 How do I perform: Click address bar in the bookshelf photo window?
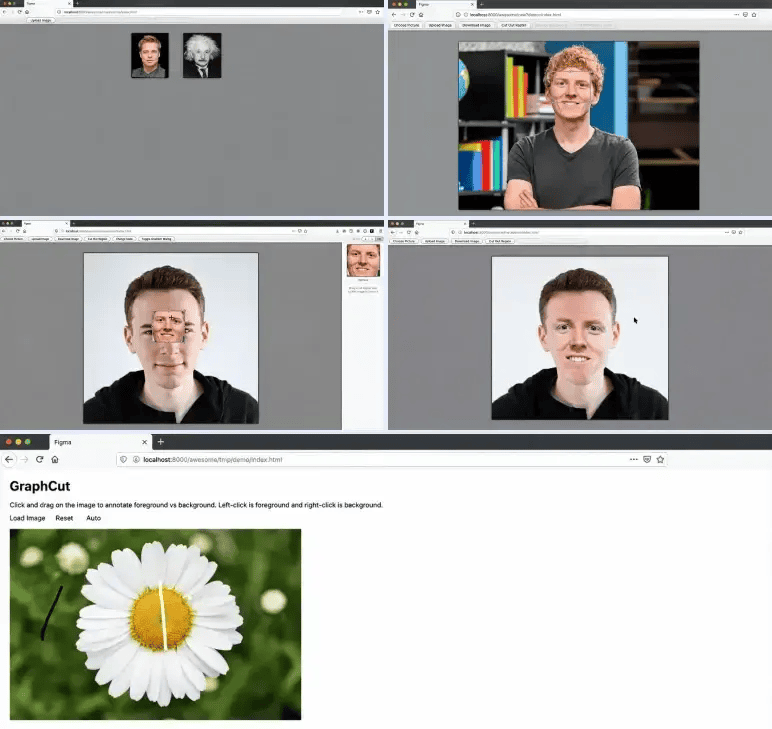(606, 15)
